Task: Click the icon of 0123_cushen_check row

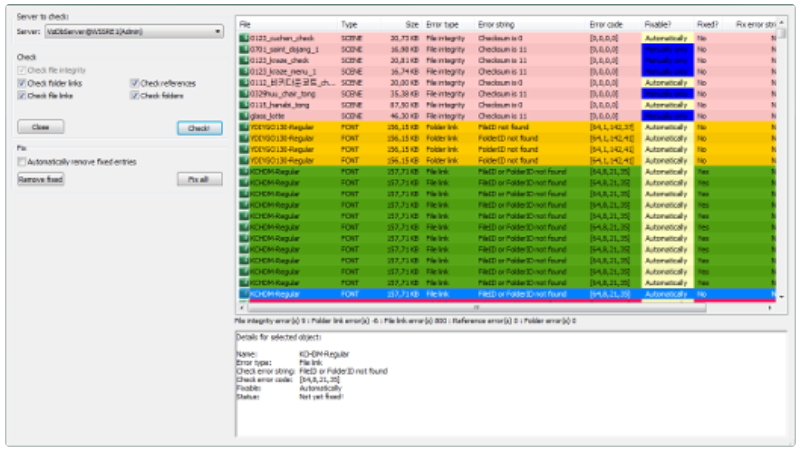Action: 244,38
